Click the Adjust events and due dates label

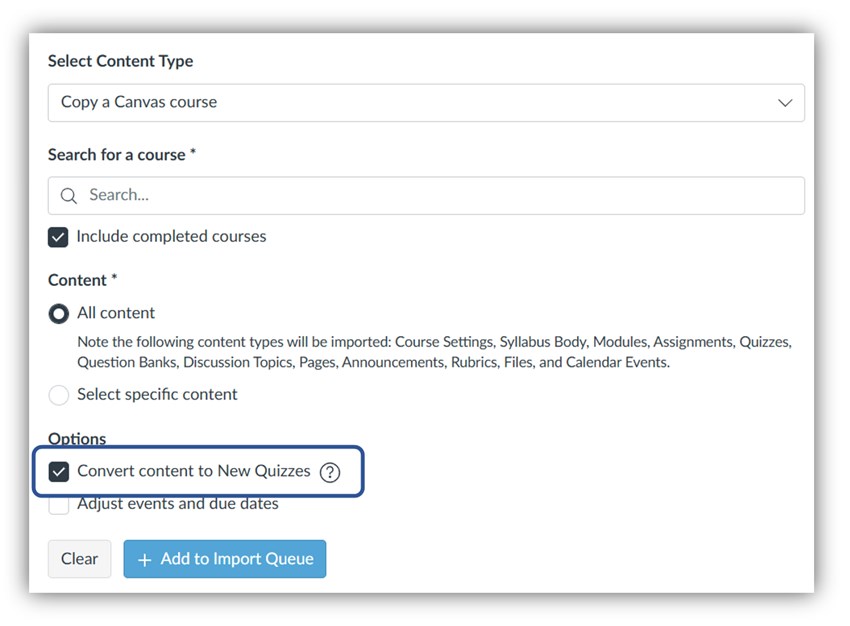point(177,504)
